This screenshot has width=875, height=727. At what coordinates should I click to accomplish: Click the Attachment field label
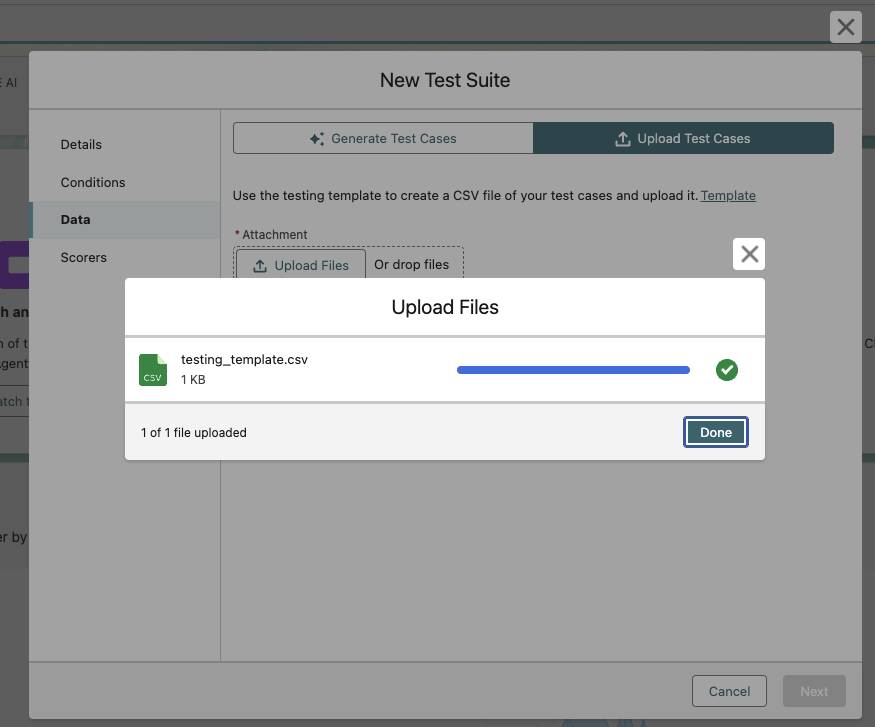click(x=274, y=235)
